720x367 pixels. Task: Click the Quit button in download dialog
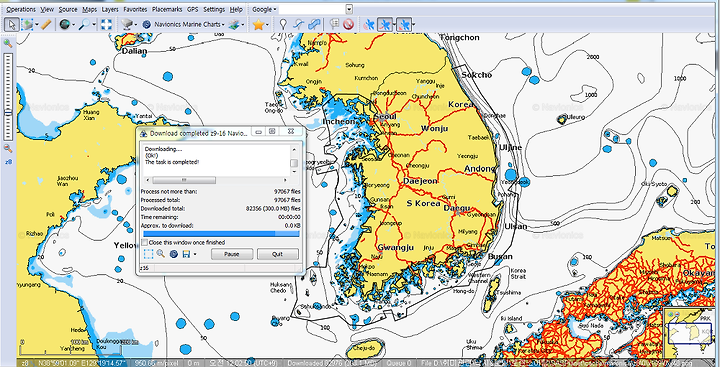tap(277, 254)
